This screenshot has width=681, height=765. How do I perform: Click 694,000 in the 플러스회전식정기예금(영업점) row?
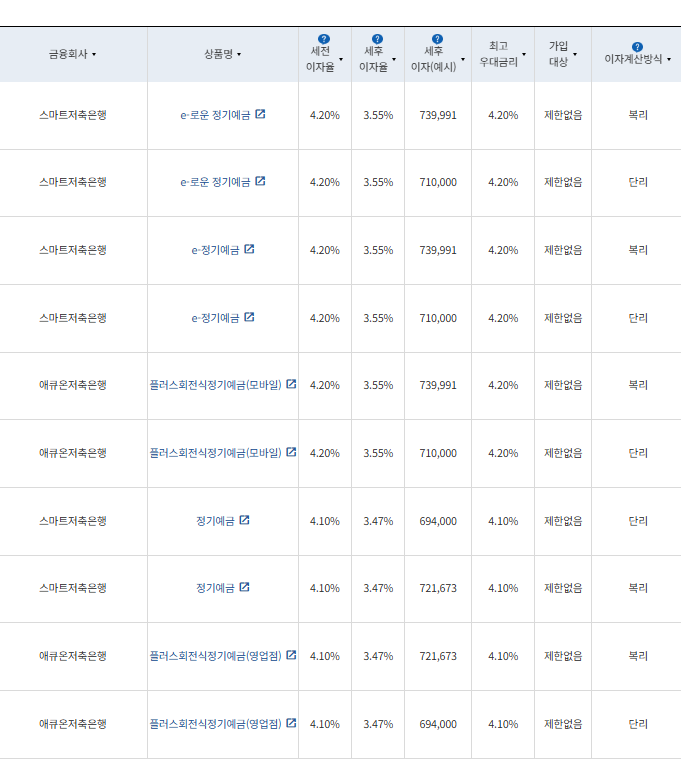(438, 724)
